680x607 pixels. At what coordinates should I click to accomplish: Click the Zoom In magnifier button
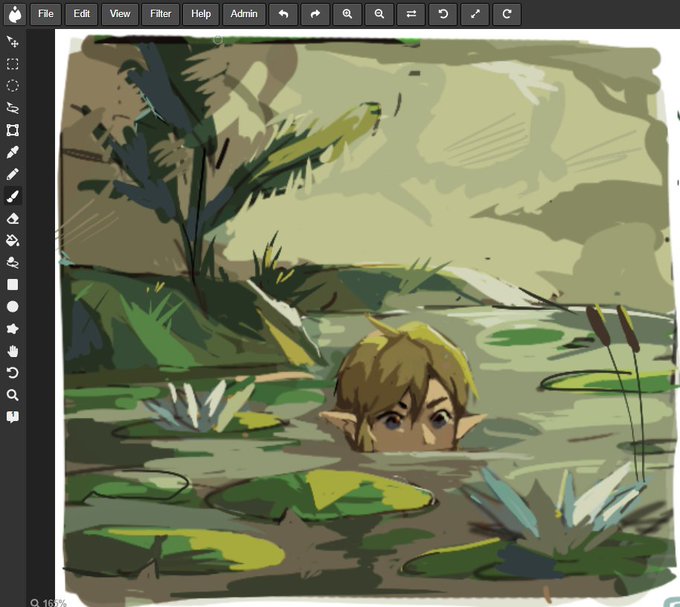pos(347,14)
